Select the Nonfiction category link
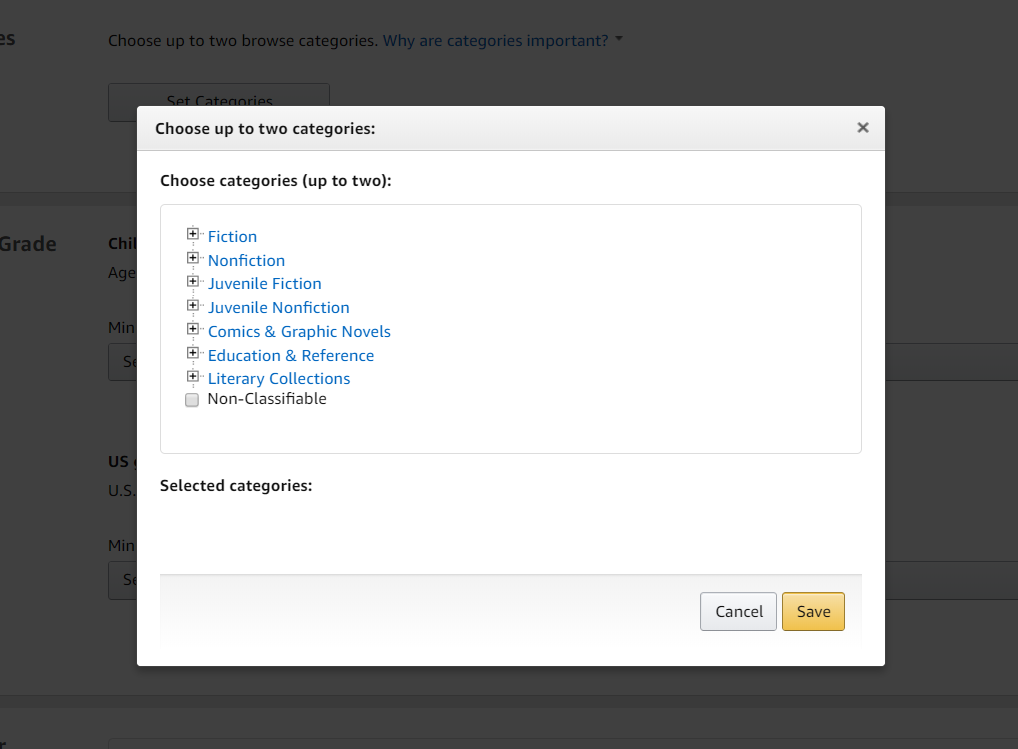Image resolution: width=1018 pixels, height=749 pixels. tap(246, 261)
